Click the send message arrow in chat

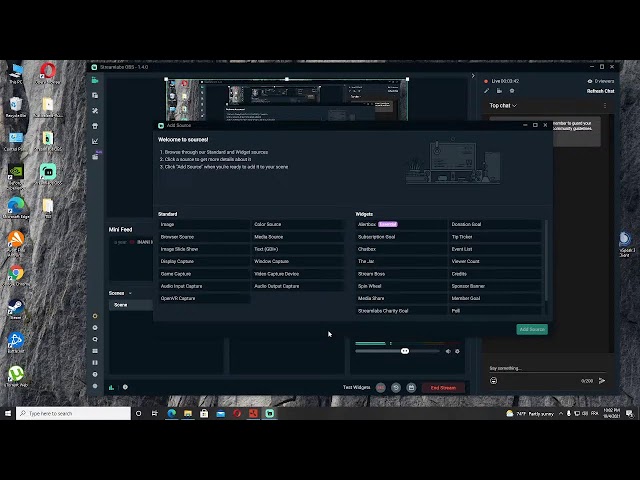tap(602, 381)
